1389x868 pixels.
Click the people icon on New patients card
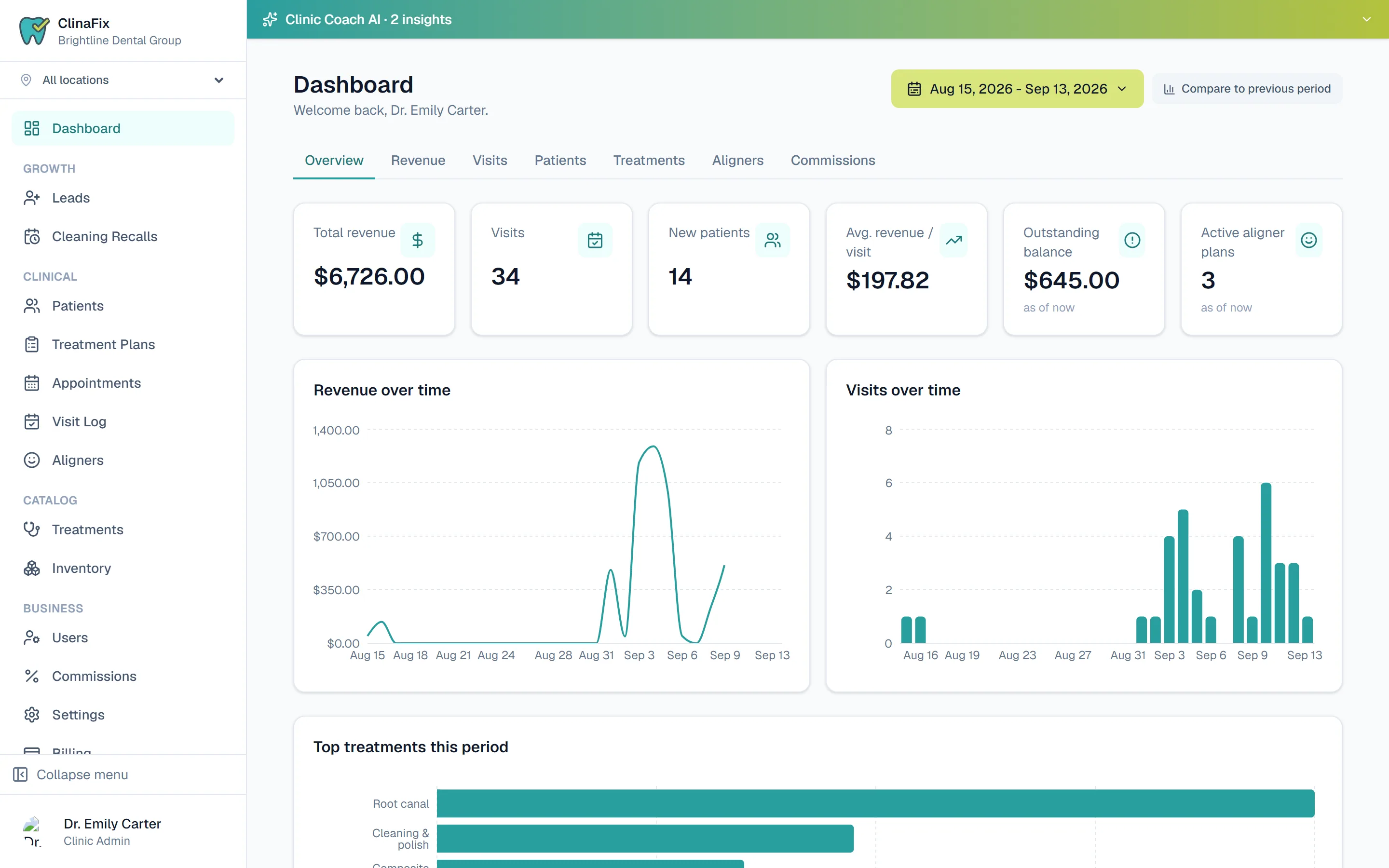(773, 240)
